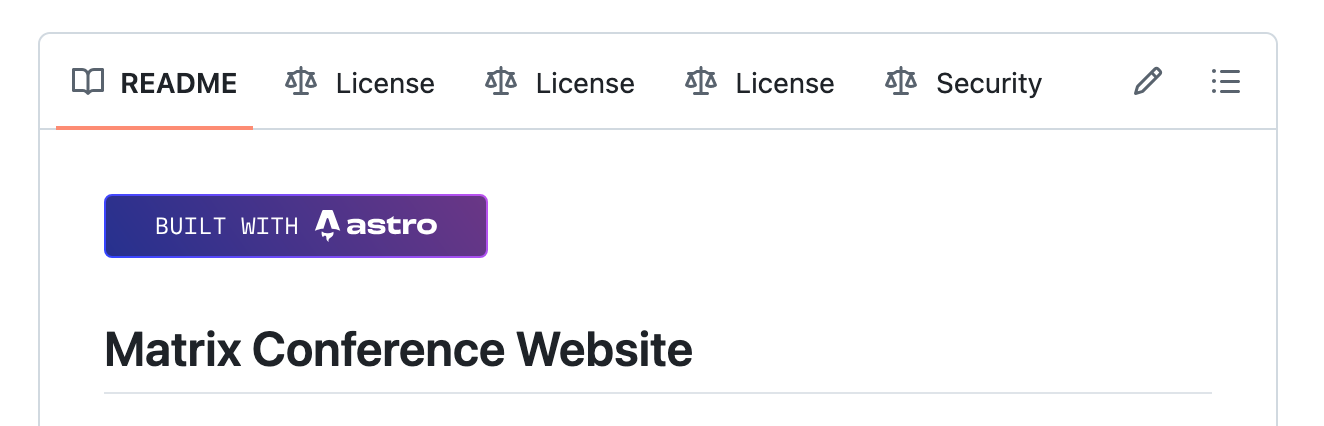Open the third License tab label
Viewport: 1324px width, 426px height.
pos(785,83)
